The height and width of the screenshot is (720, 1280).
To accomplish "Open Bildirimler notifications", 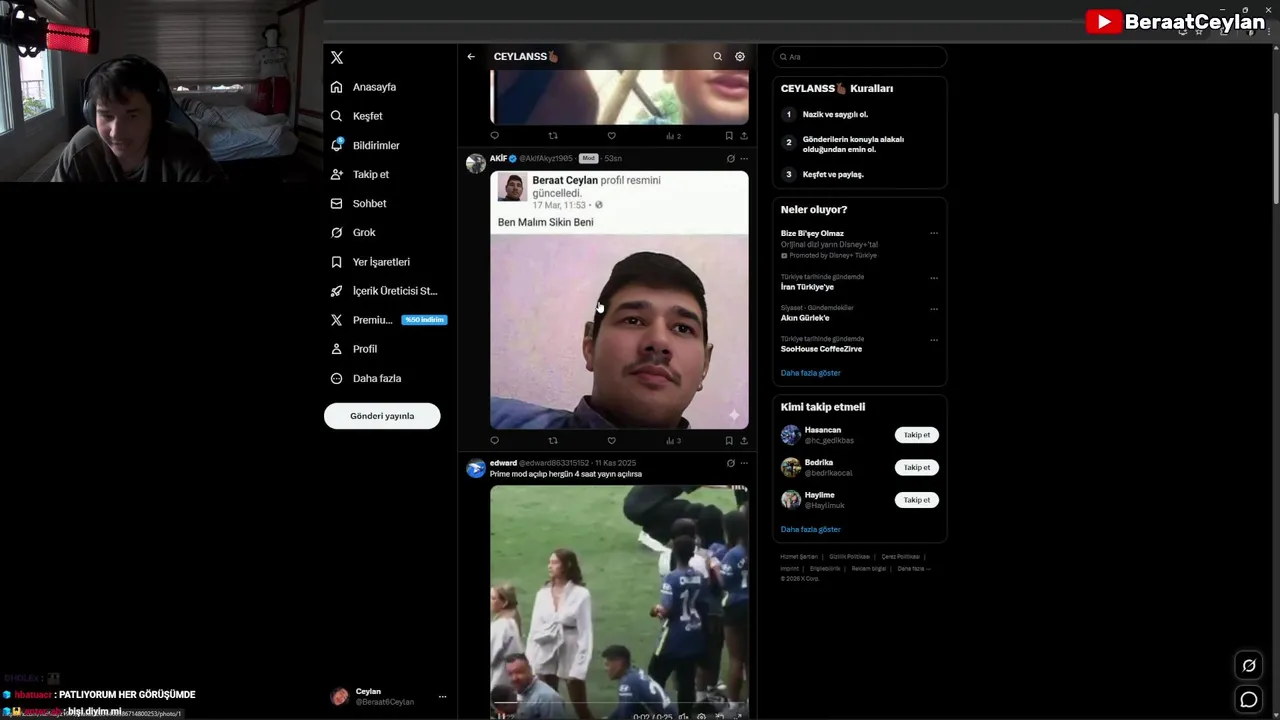I will pyautogui.click(x=365, y=145).
